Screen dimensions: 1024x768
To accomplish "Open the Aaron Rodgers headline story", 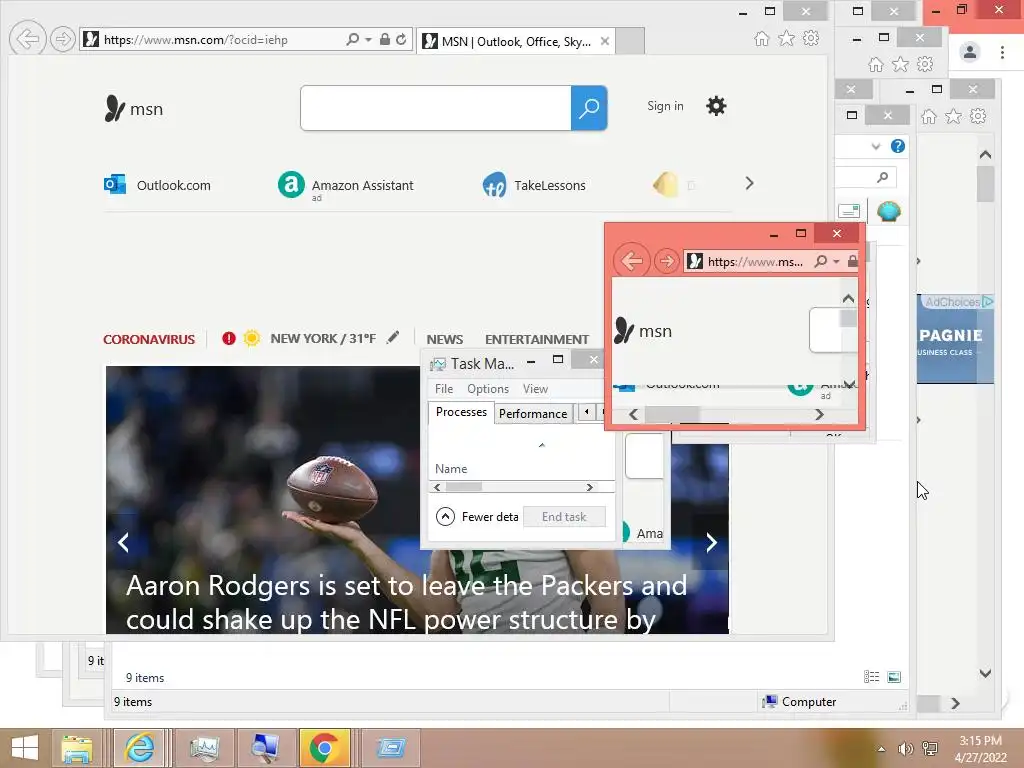I will (x=406, y=602).
